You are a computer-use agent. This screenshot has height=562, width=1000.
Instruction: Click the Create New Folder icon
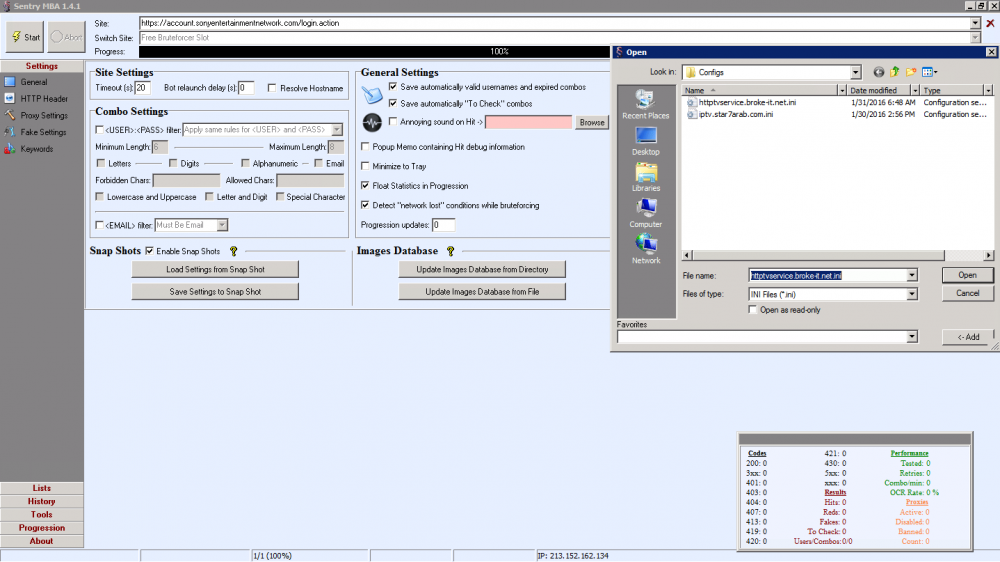[x=911, y=72]
